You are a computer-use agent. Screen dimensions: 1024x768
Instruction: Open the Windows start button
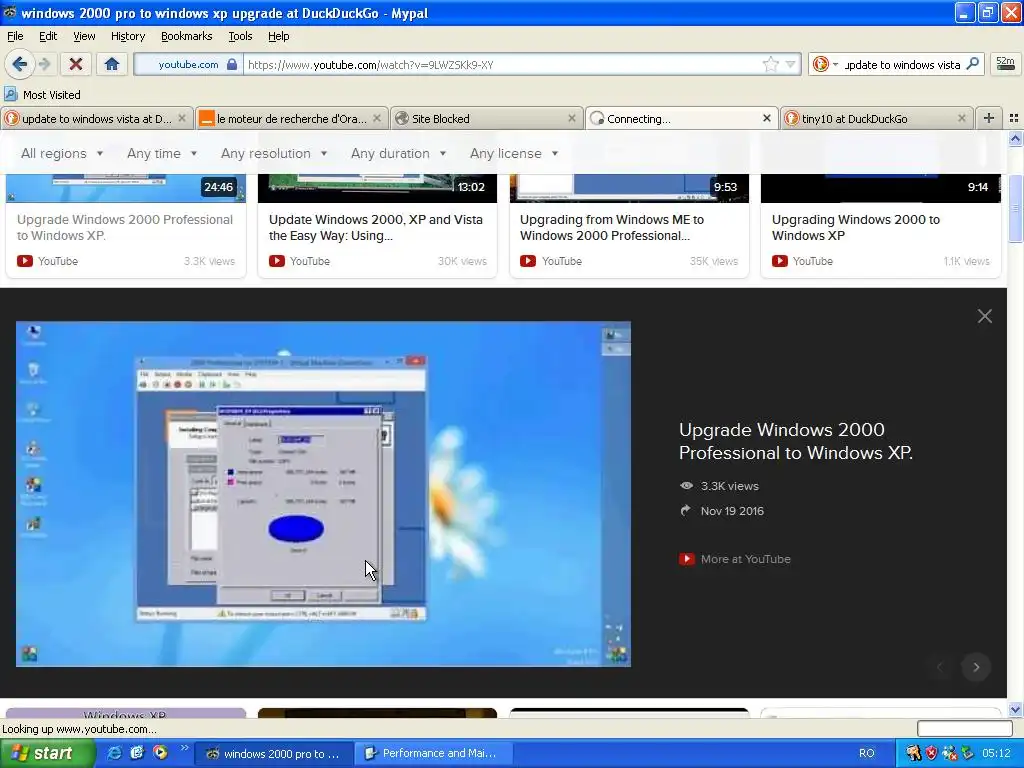coord(48,754)
